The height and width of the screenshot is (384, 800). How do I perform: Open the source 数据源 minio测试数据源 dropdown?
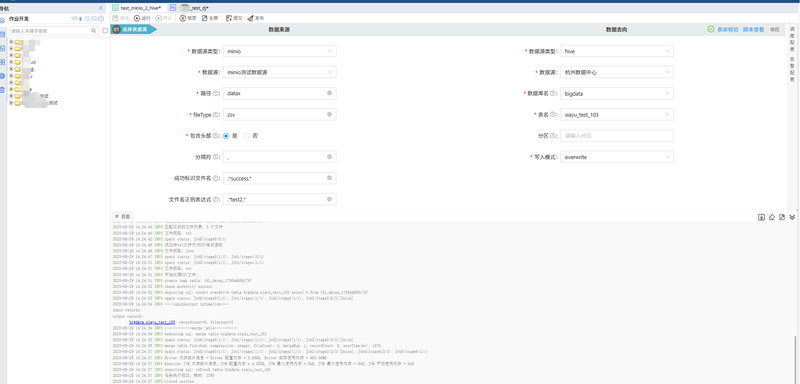pos(280,72)
